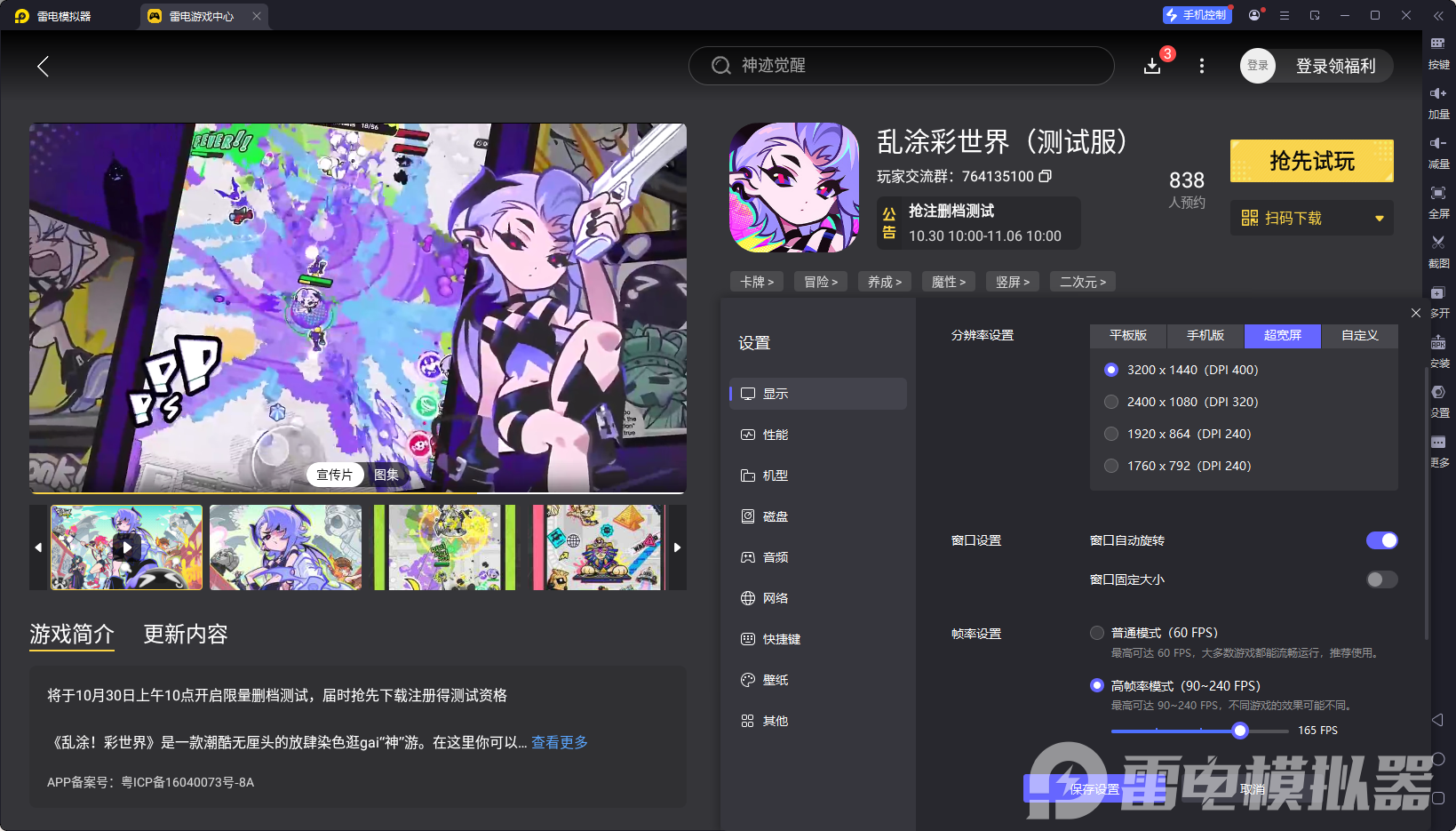
Task: Enable the 窗口固定大小 toggle
Action: [x=1381, y=579]
